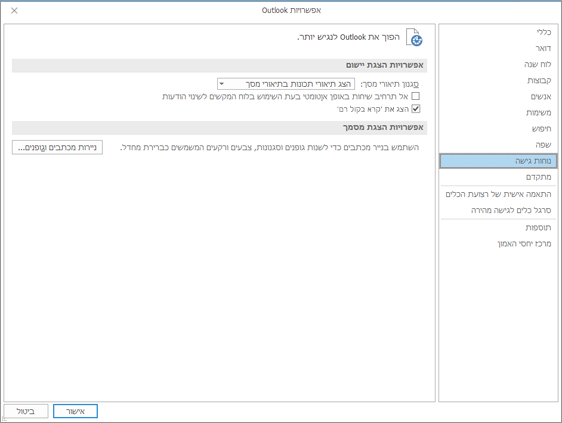Open סרגל כלים לגישה מהירה settings

[498, 210]
